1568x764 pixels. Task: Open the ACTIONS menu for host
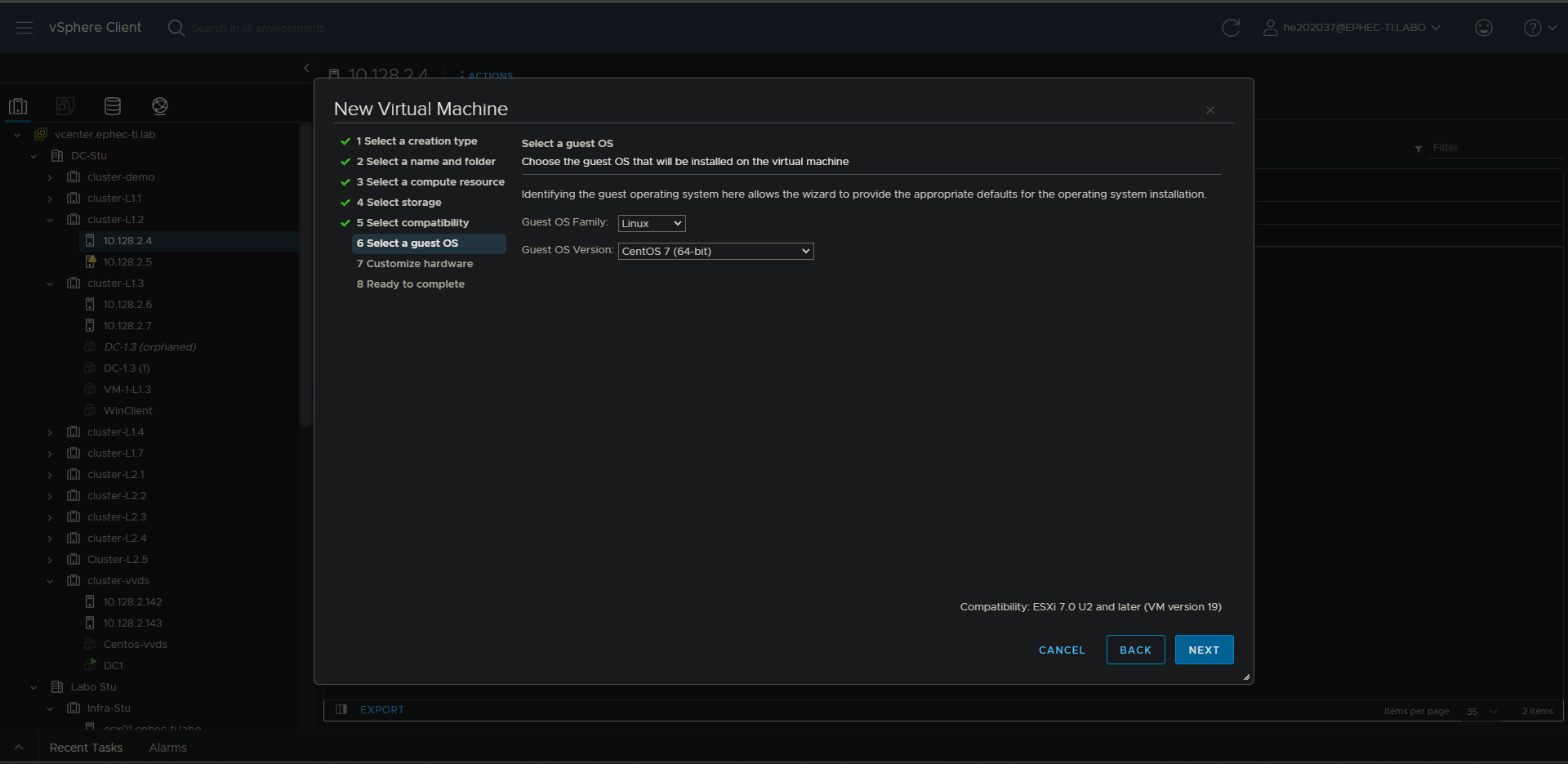point(487,74)
